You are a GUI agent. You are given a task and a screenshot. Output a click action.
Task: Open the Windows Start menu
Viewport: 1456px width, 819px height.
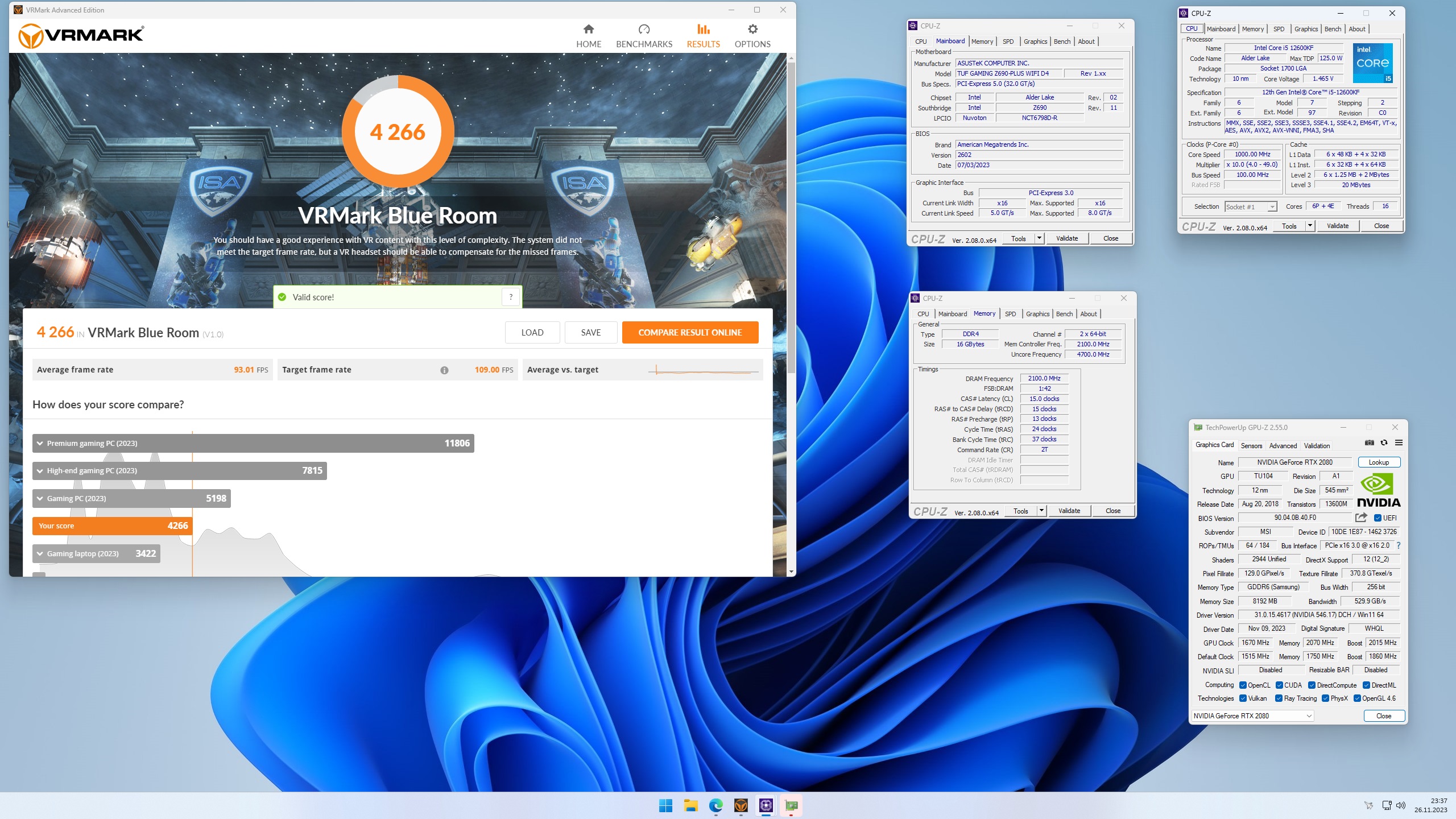665,805
